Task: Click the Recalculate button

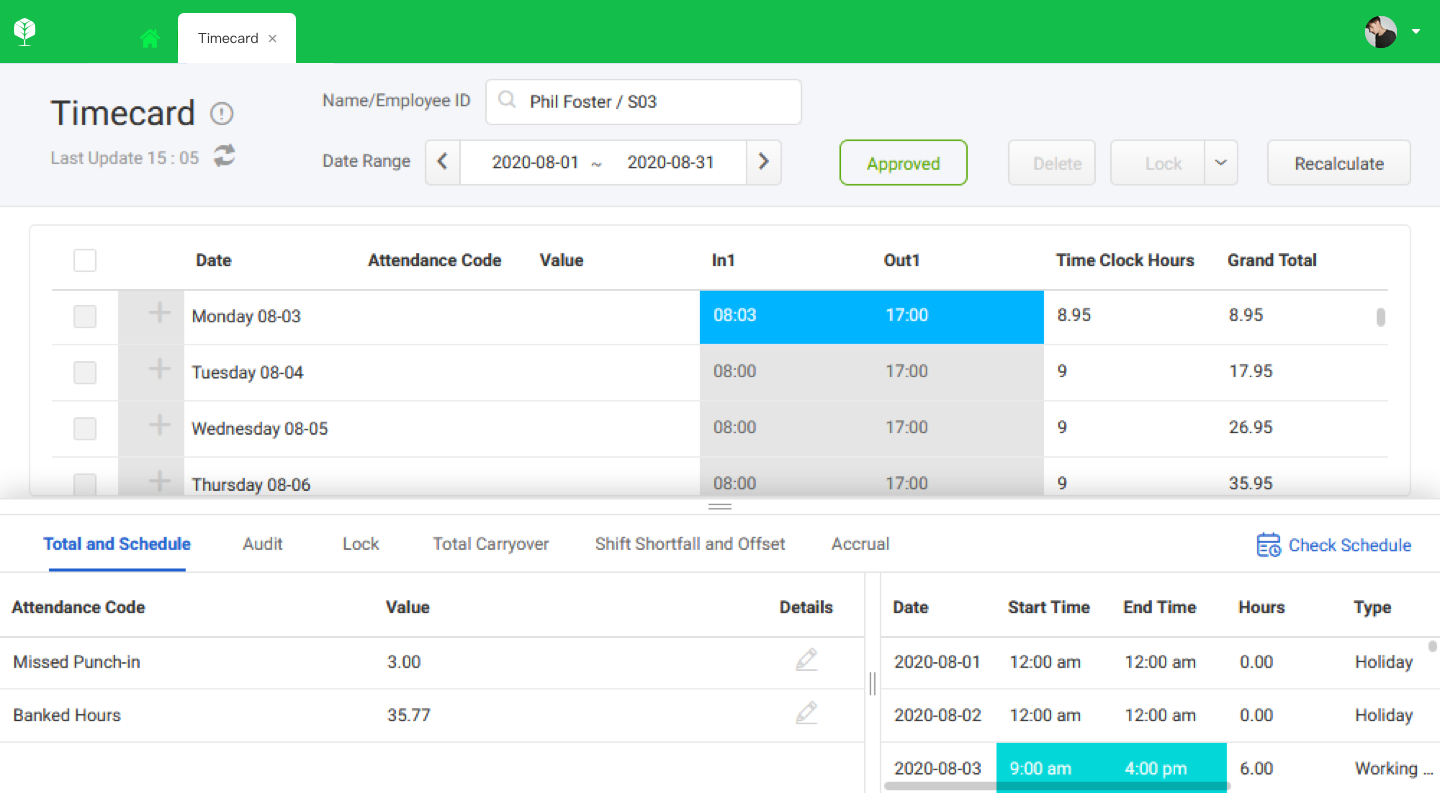Action: pos(1339,163)
